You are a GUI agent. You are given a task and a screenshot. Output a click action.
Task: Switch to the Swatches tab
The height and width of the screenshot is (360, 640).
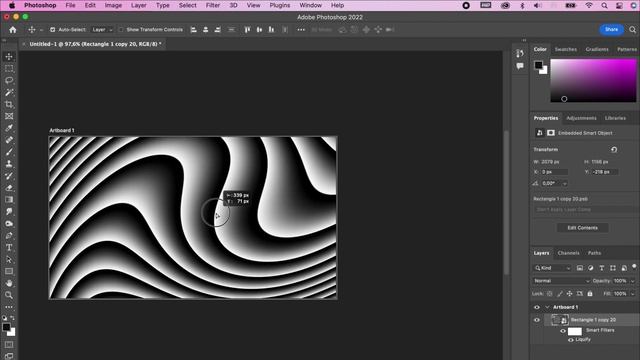(565, 49)
